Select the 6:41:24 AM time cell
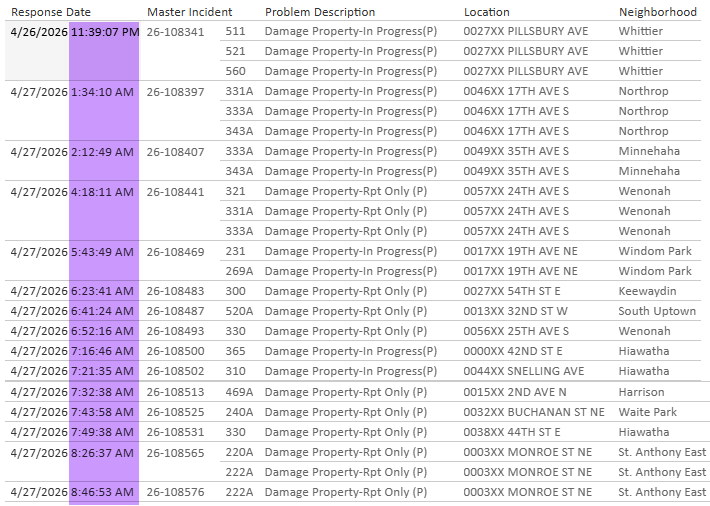This screenshot has height=506, width=710. [x=102, y=311]
